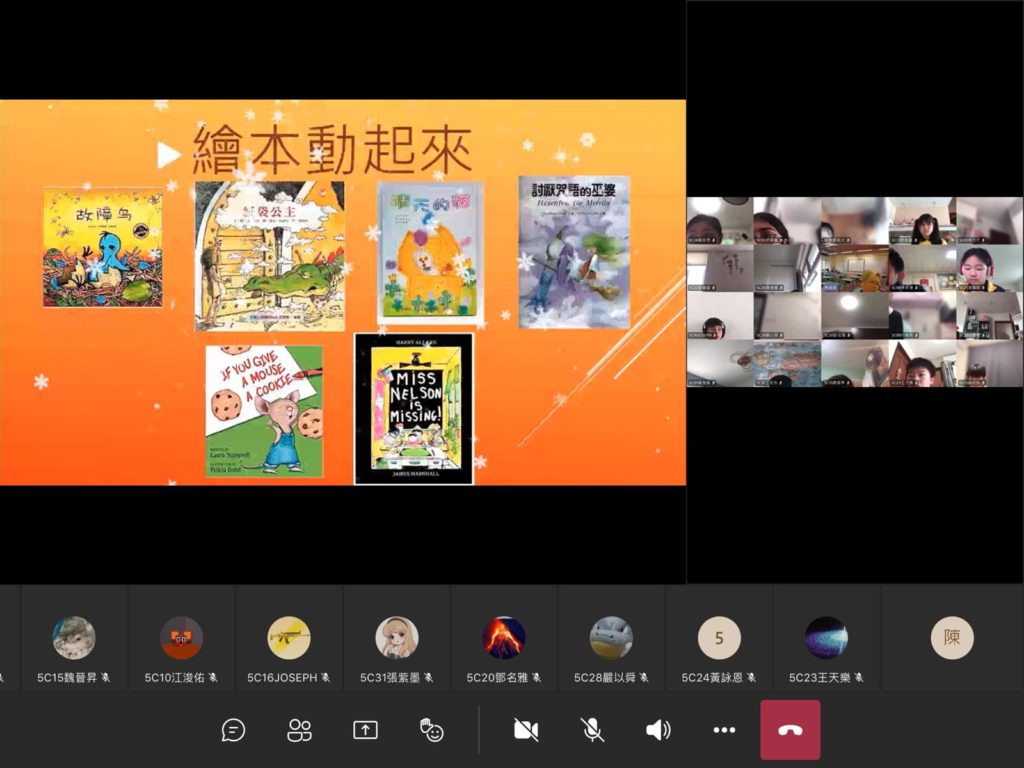Show the participants list
The width and height of the screenshot is (1024, 768).
299,730
